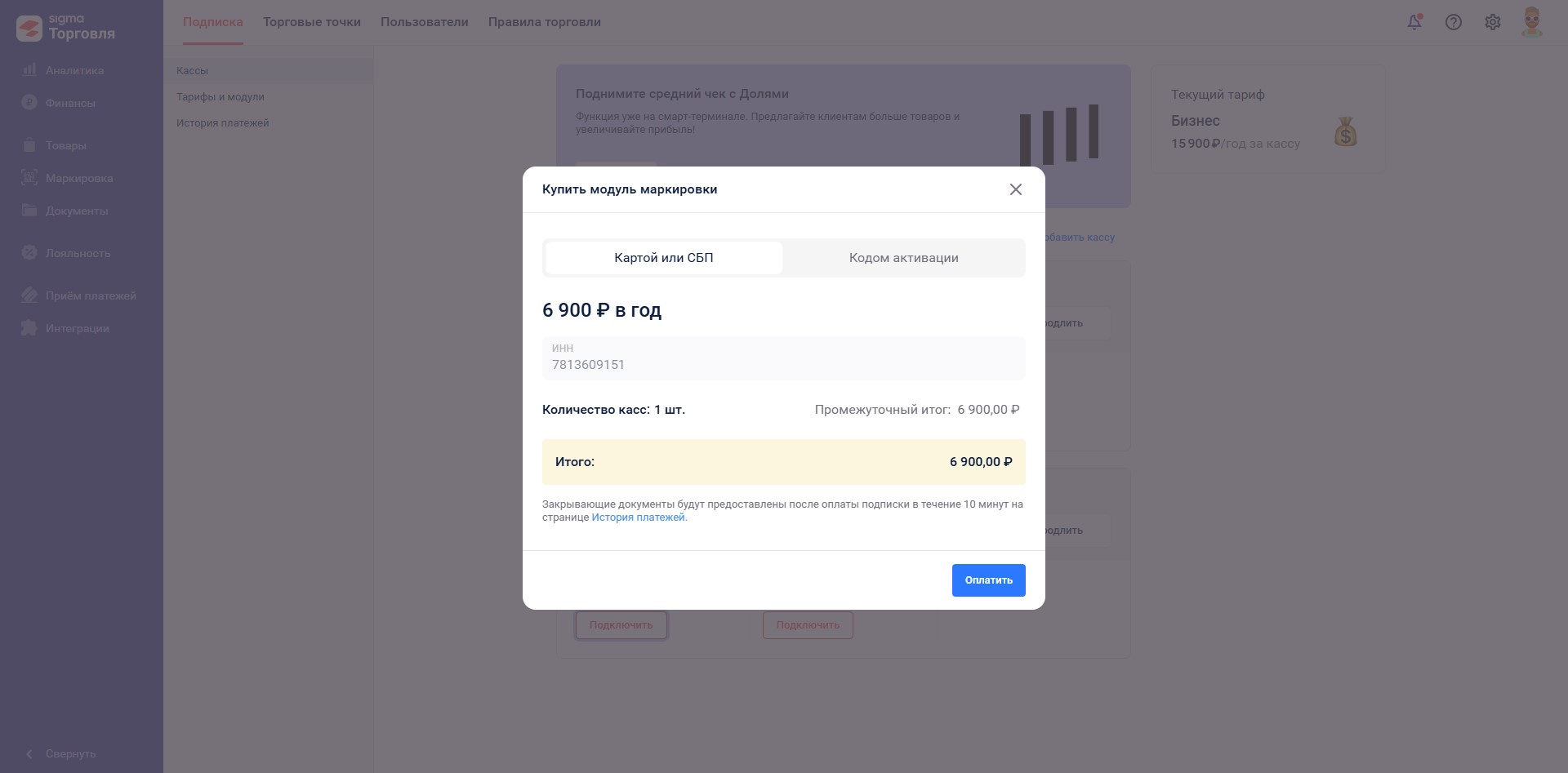Open settings gear icon

[x=1493, y=22]
